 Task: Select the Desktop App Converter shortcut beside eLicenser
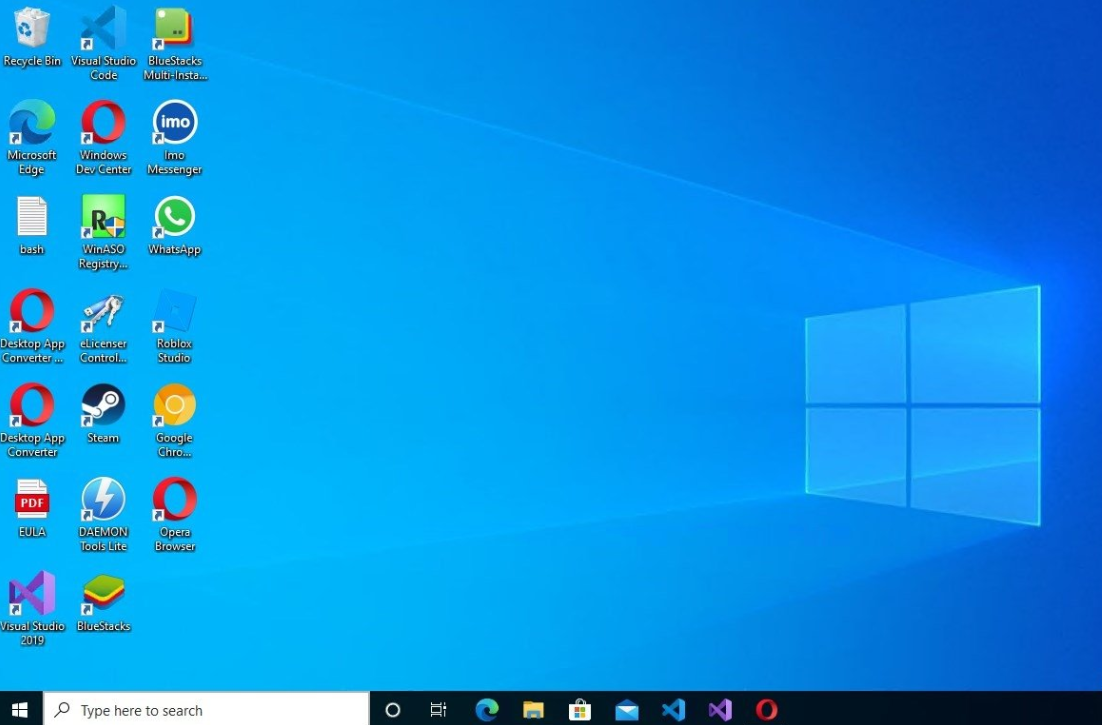[32, 327]
